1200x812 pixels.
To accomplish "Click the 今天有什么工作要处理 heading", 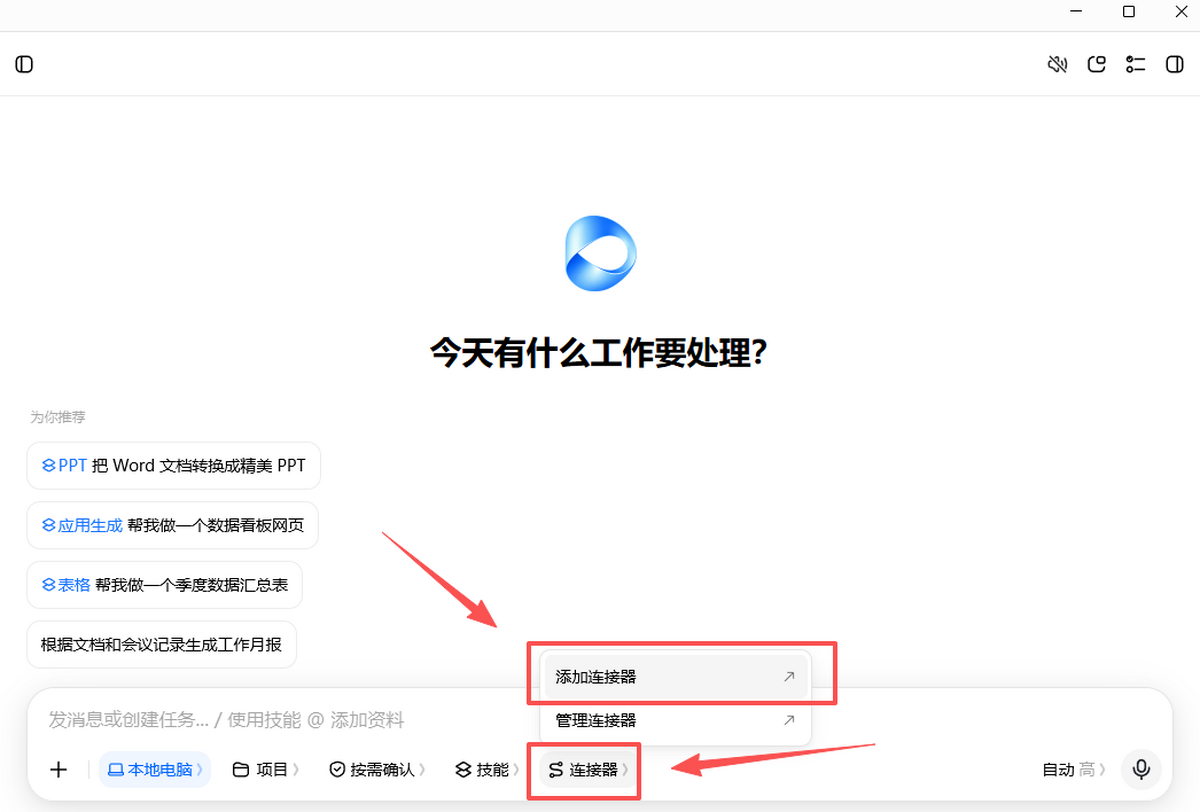I will click(x=600, y=352).
